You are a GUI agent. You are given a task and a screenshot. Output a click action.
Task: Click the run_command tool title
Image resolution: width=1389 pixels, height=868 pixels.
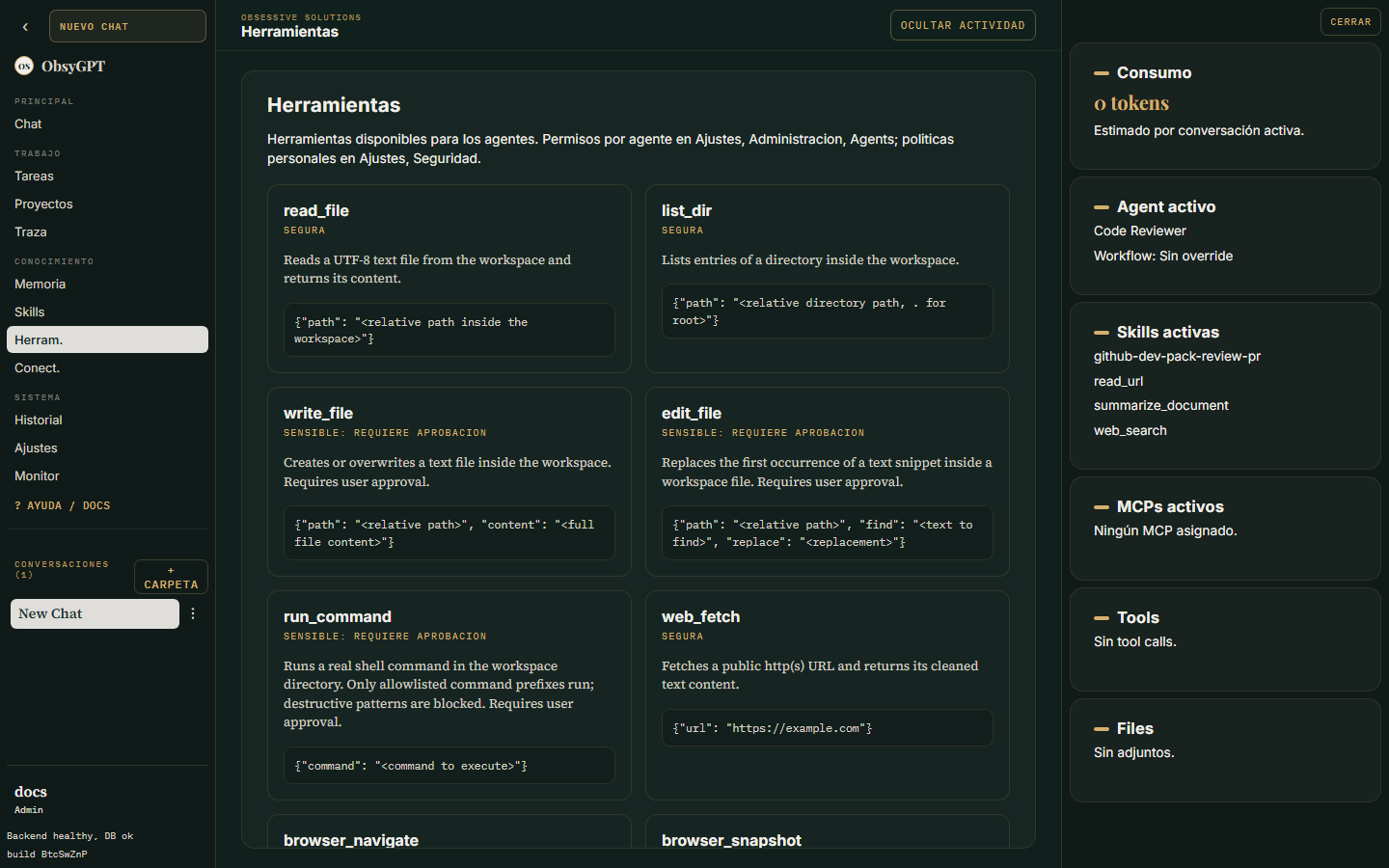(338, 616)
